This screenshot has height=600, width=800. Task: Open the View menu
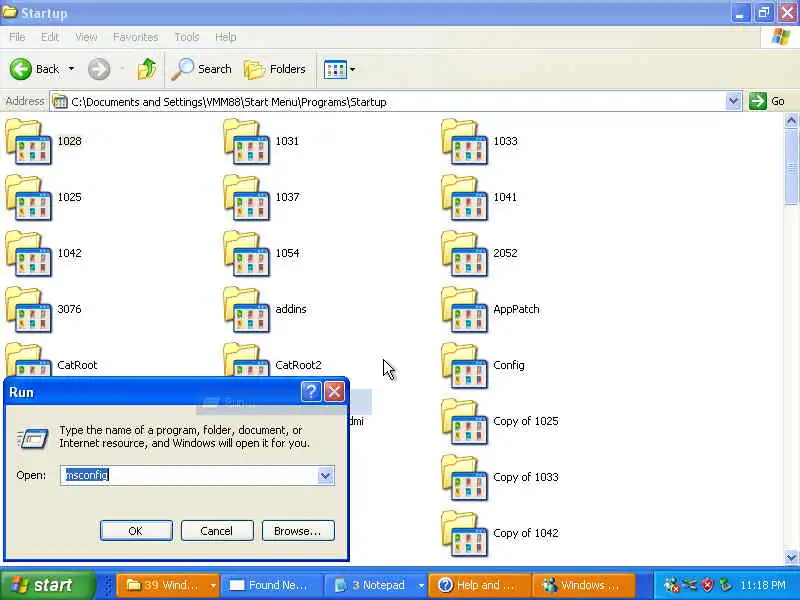[x=86, y=37]
